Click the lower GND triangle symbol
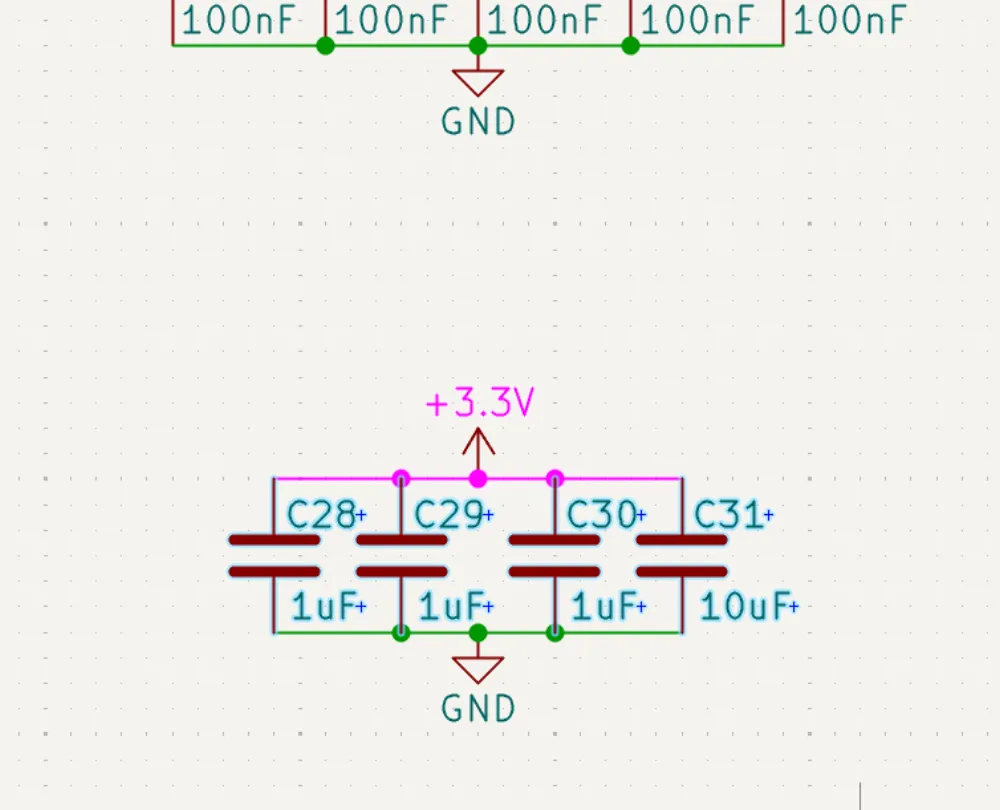The width and height of the screenshot is (1000, 810). pyautogui.click(x=478, y=669)
